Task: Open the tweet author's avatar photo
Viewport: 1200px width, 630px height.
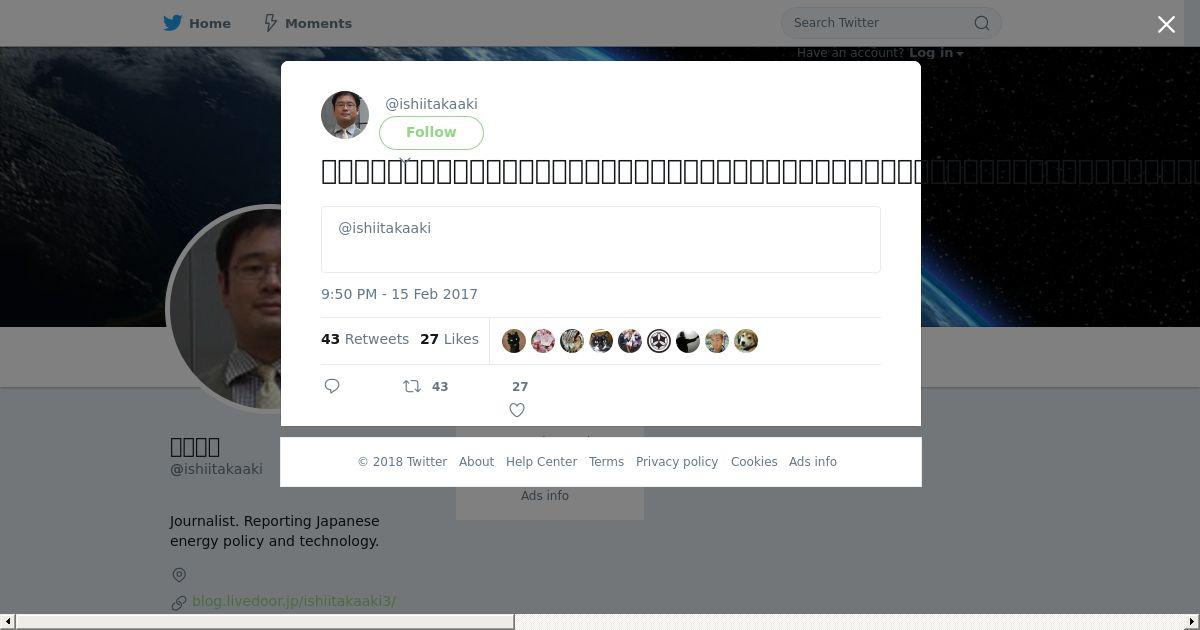Action: coord(345,115)
